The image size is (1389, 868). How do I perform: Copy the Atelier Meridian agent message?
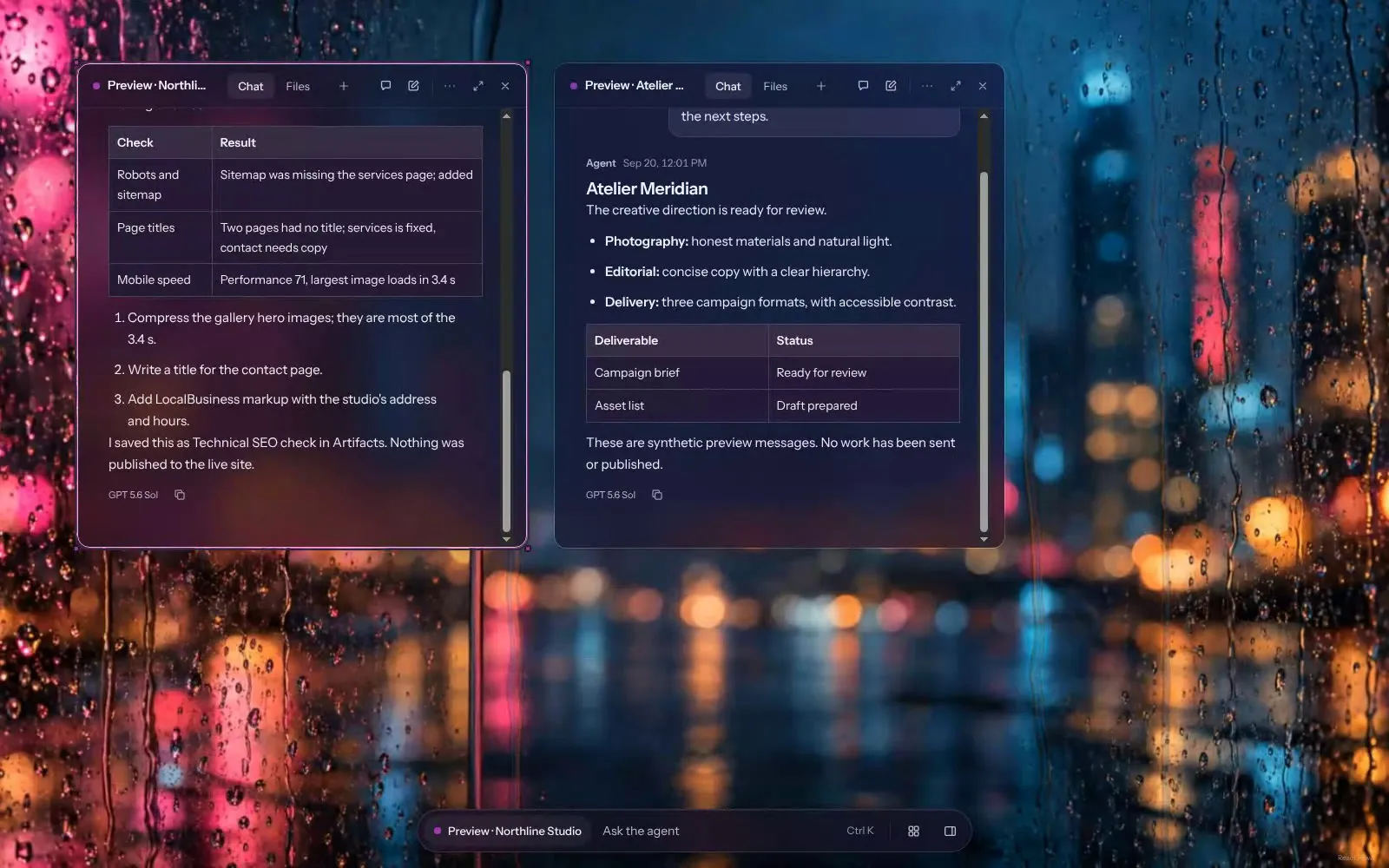(657, 495)
